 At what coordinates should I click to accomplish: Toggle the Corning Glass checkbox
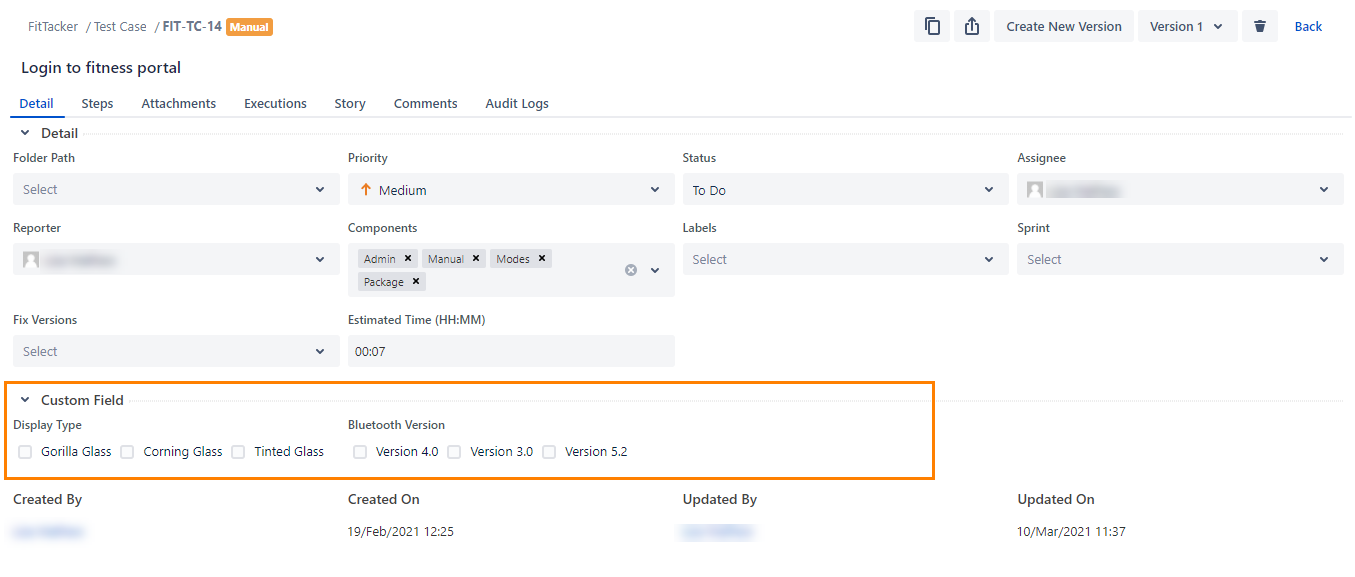127,452
